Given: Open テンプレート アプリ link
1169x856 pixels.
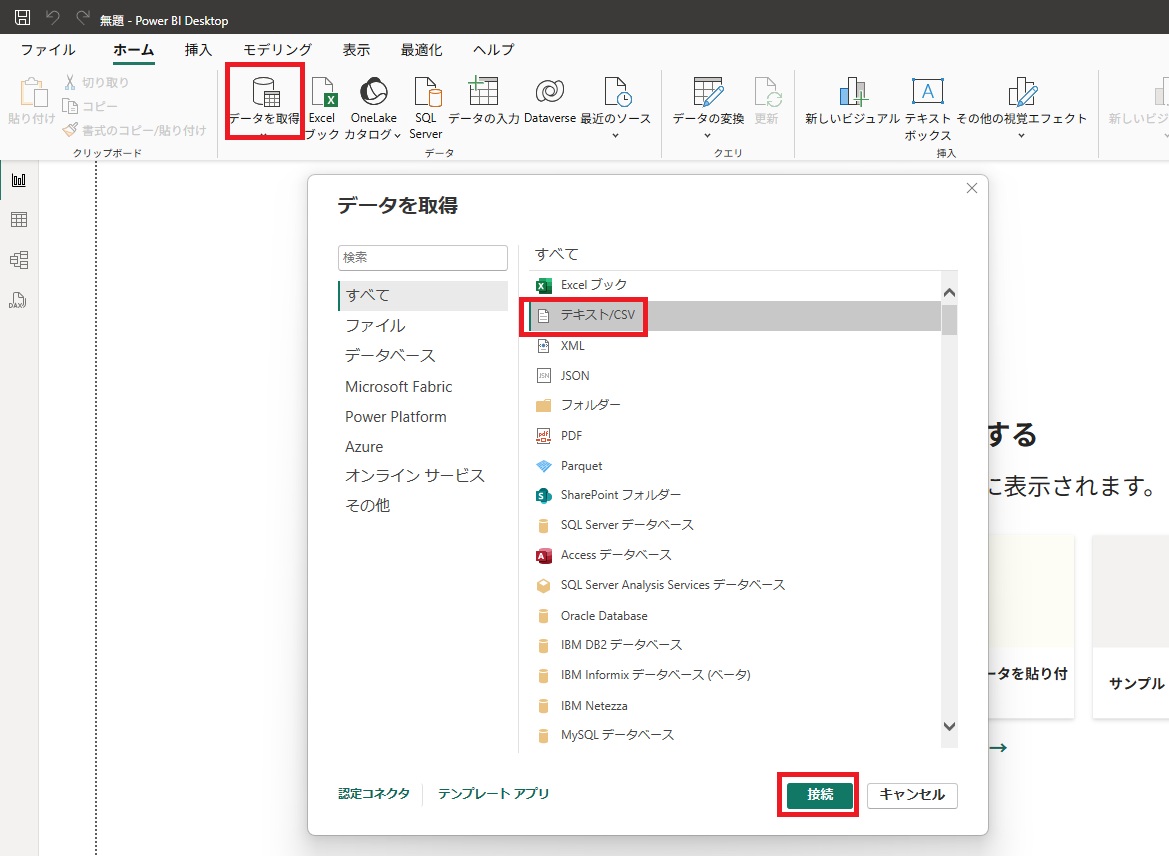Looking at the screenshot, I should click(494, 793).
